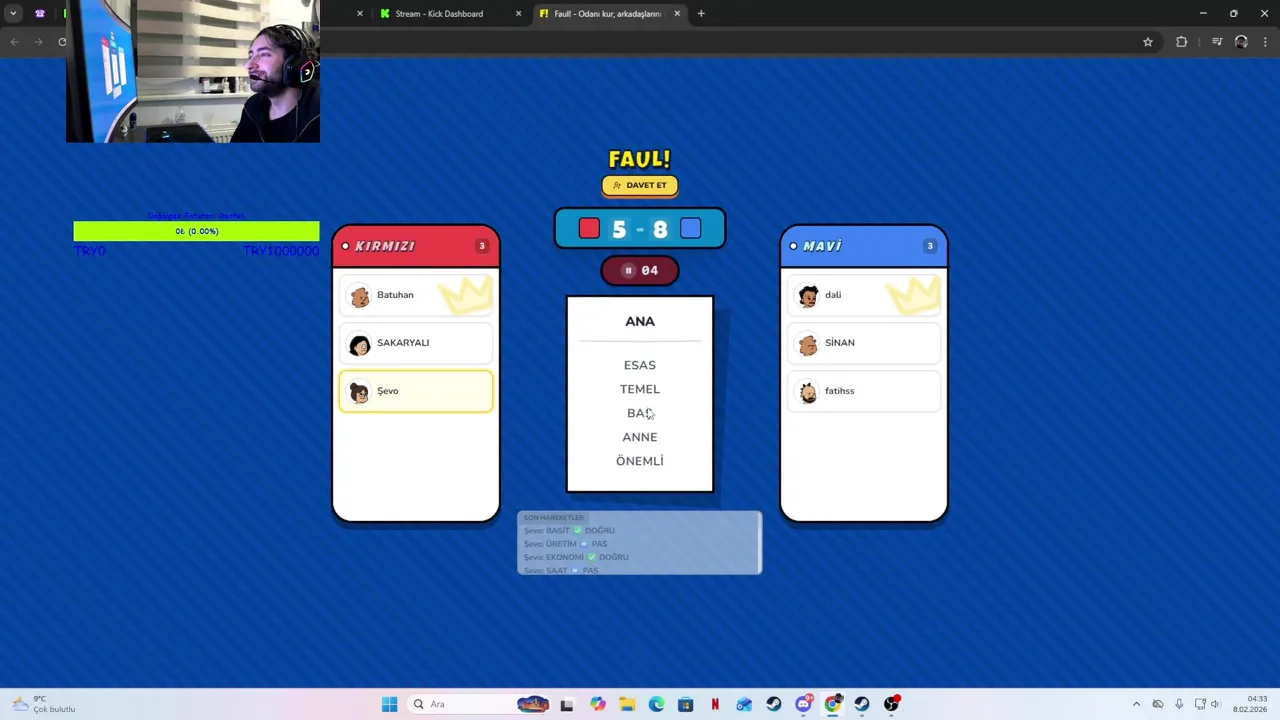Image resolution: width=1280 pixels, height=720 pixels.
Task: Open the media control icon in toolbar
Action: coord(1217,42)
